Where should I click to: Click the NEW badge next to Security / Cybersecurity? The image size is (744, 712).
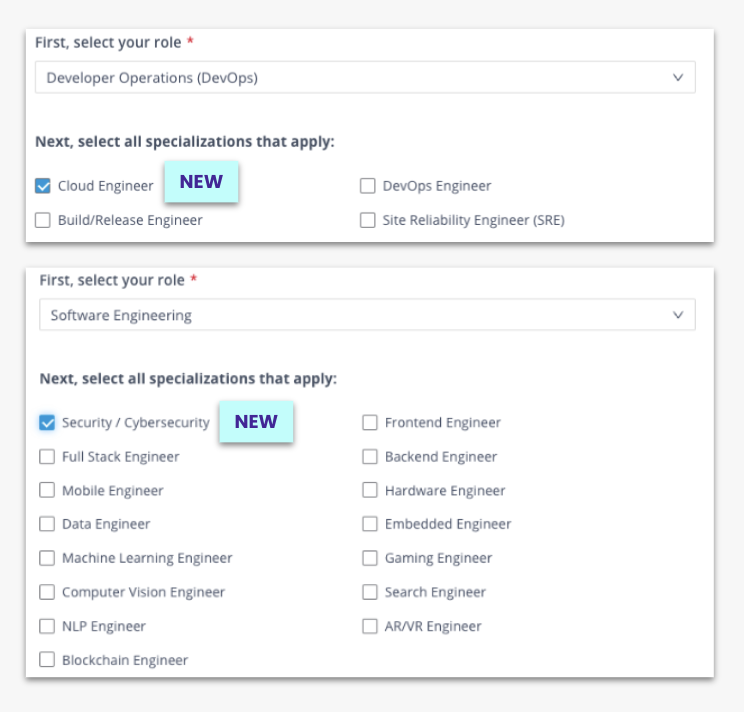pyautogui.click(x=256, y=421)
